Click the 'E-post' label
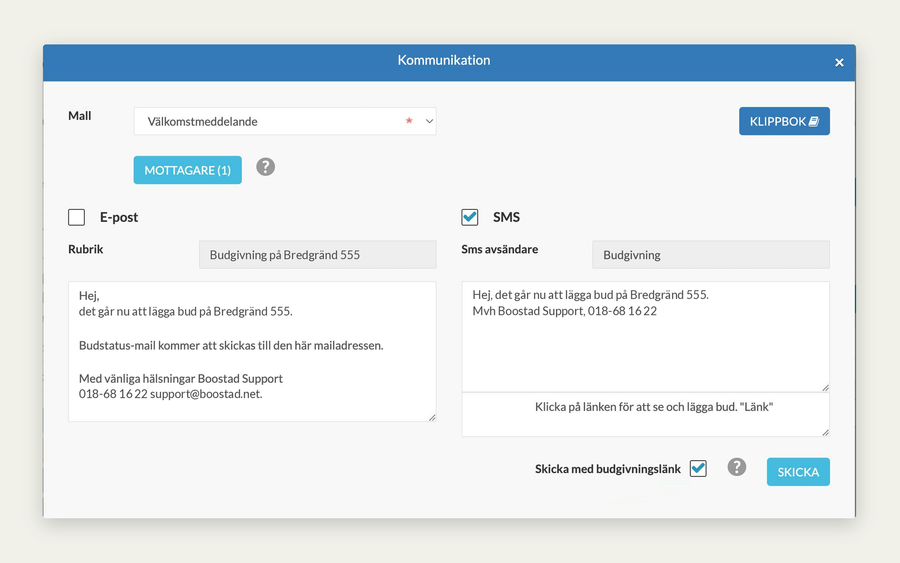 point(119,217)
